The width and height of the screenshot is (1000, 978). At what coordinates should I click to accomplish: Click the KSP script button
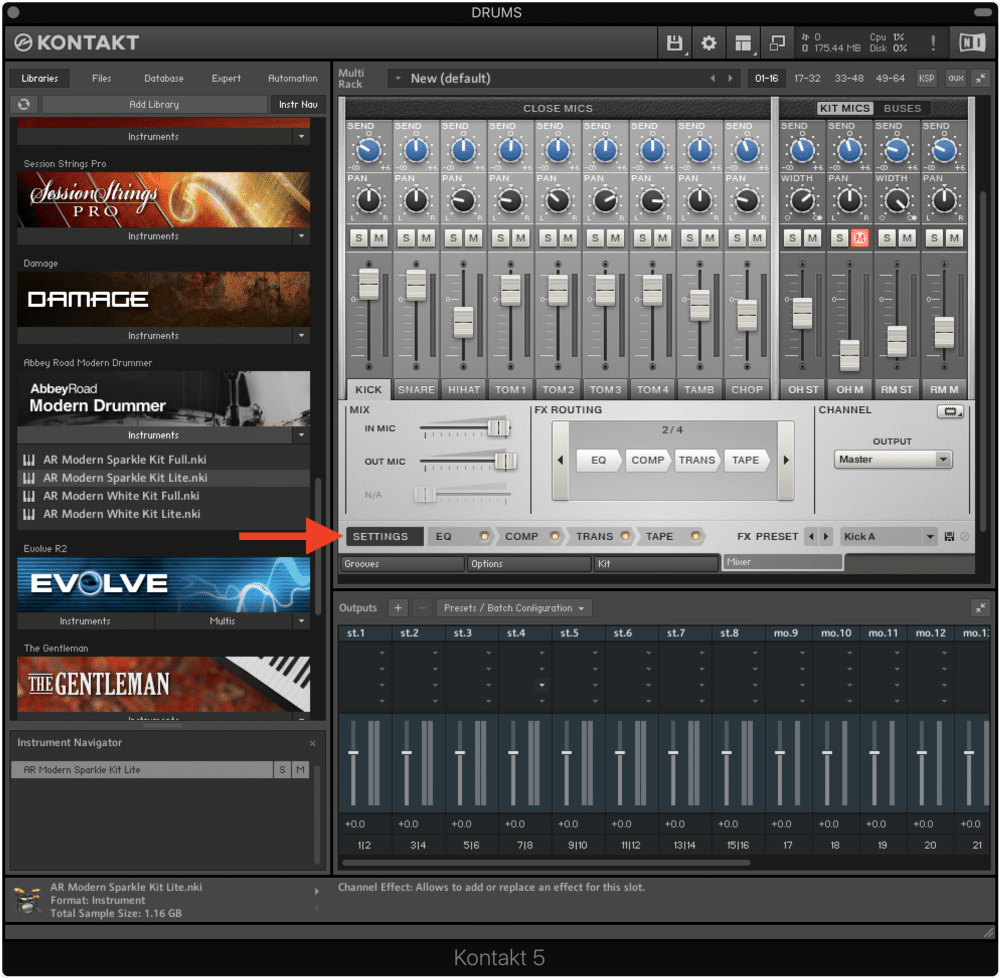(926, 78)
